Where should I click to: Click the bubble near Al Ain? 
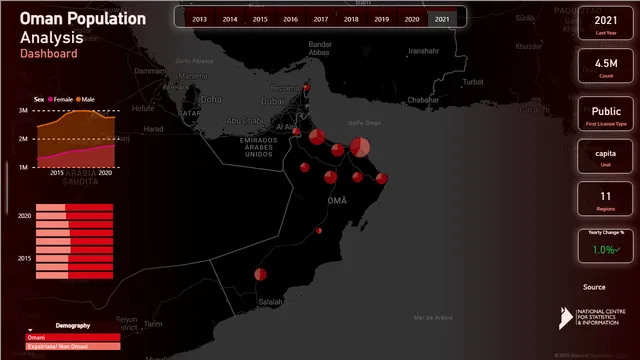[297, 131]
